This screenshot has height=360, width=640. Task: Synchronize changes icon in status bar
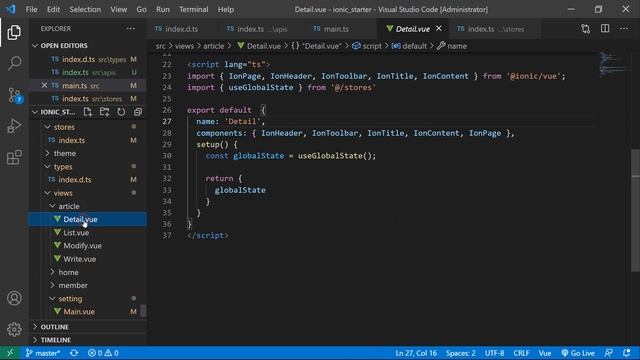(74, 353)
